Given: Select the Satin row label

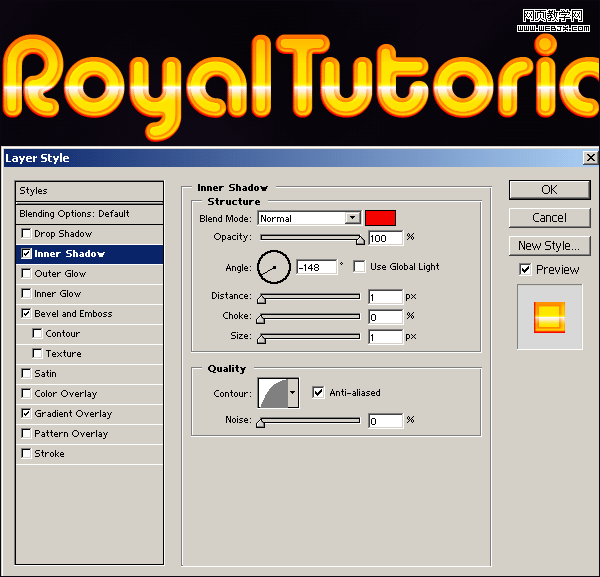Looking at the screenshot, I should click(45, 373).
